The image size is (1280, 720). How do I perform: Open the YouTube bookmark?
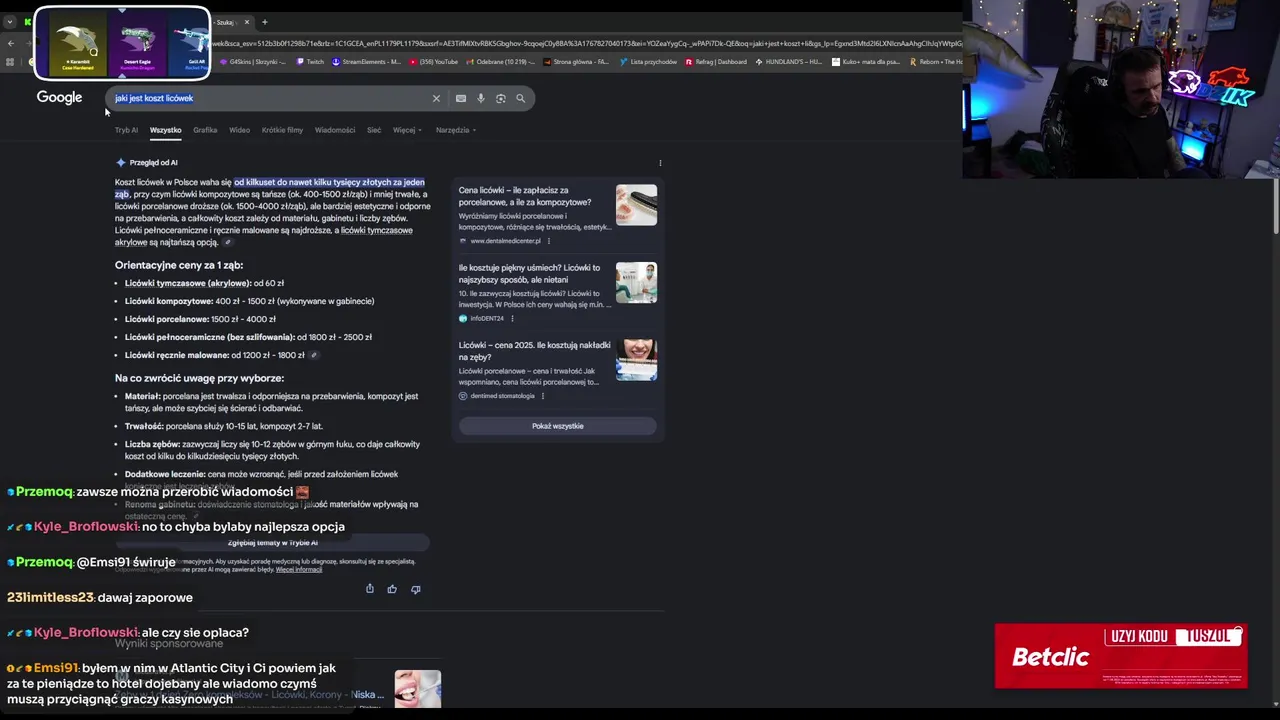point(433,62)
